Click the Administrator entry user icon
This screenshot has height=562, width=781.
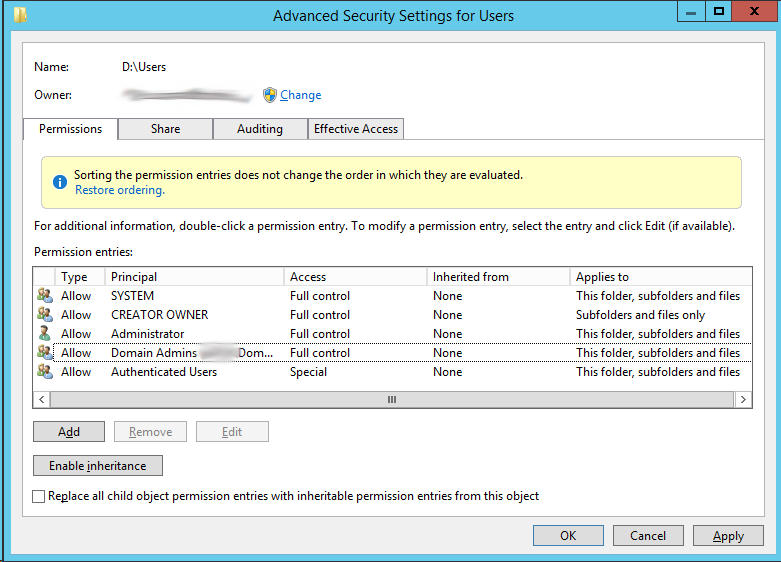45,333
